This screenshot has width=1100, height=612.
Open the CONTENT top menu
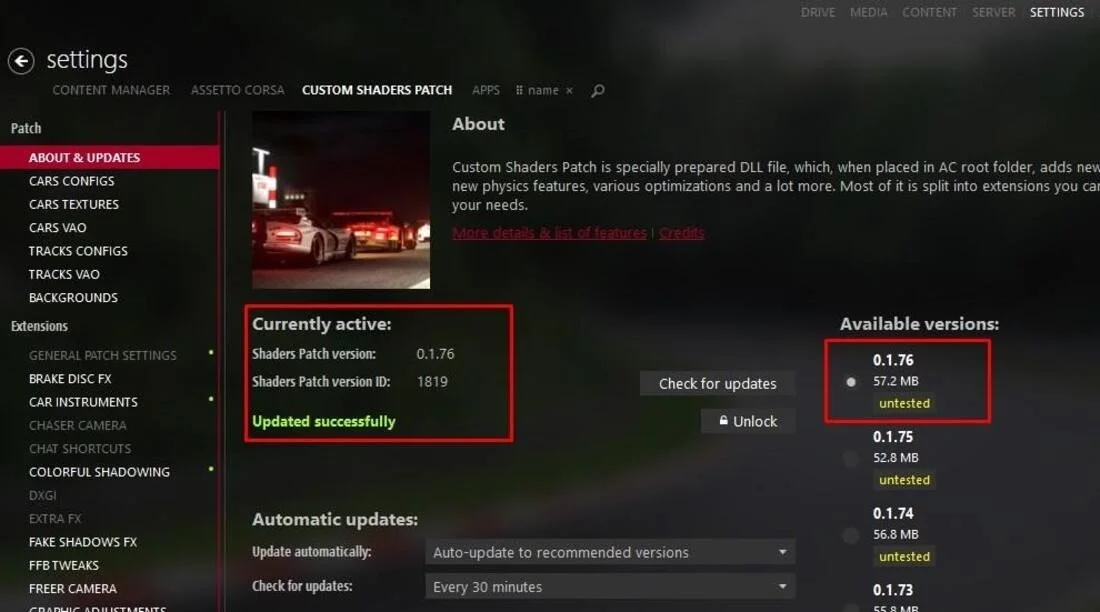[x=930, y=12]
